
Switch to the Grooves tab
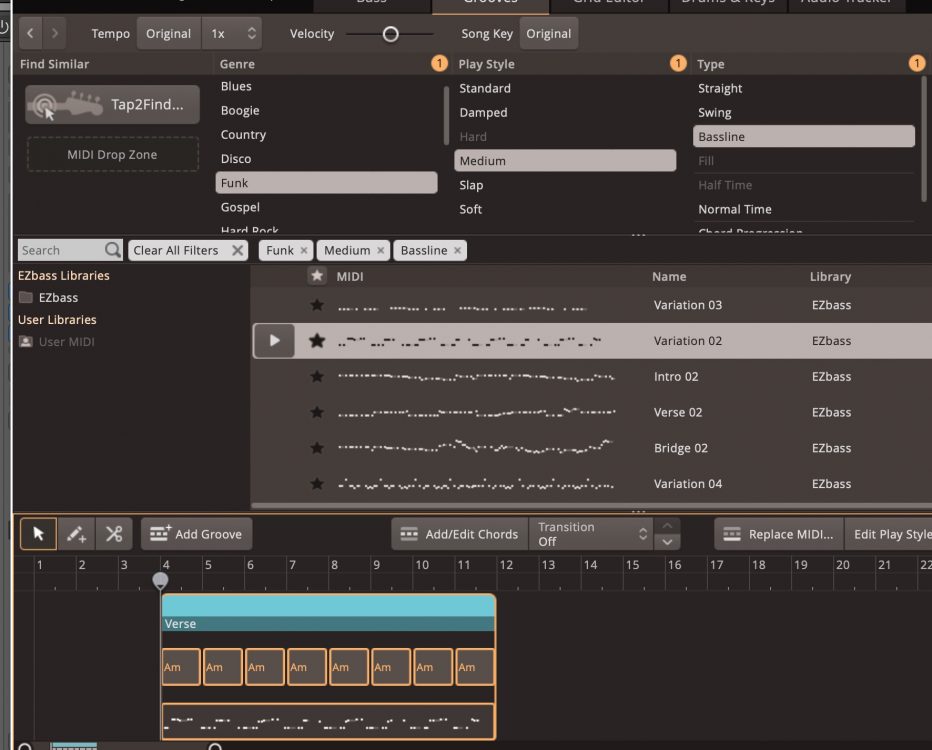(490, 3)
